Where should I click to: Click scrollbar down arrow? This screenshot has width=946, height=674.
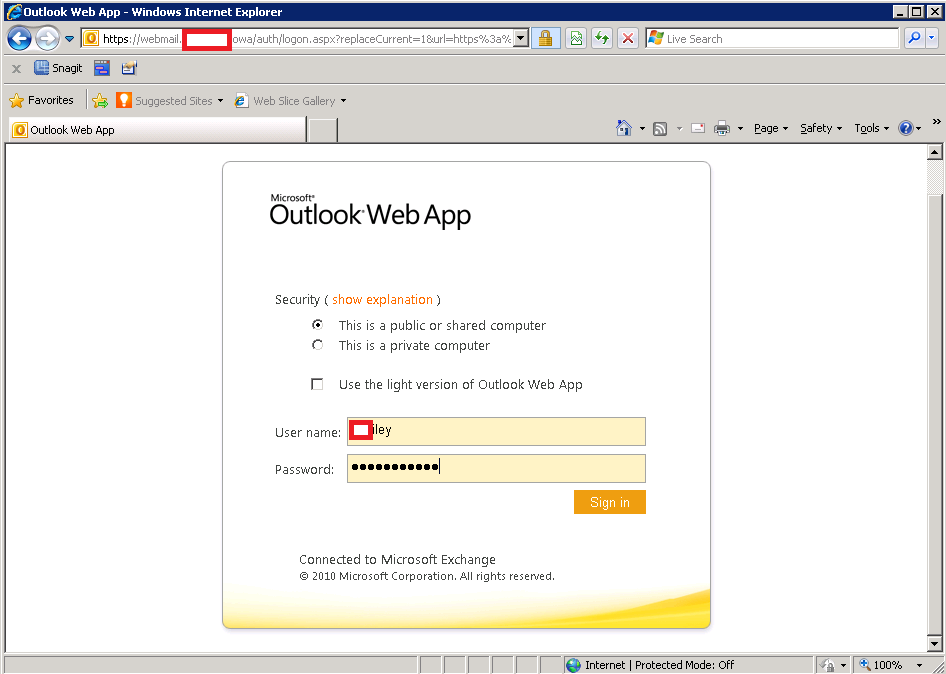935,643
